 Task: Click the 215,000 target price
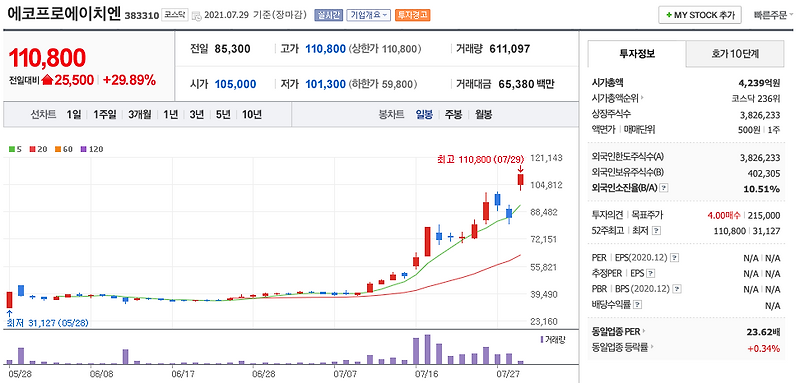tap(764, 216)
